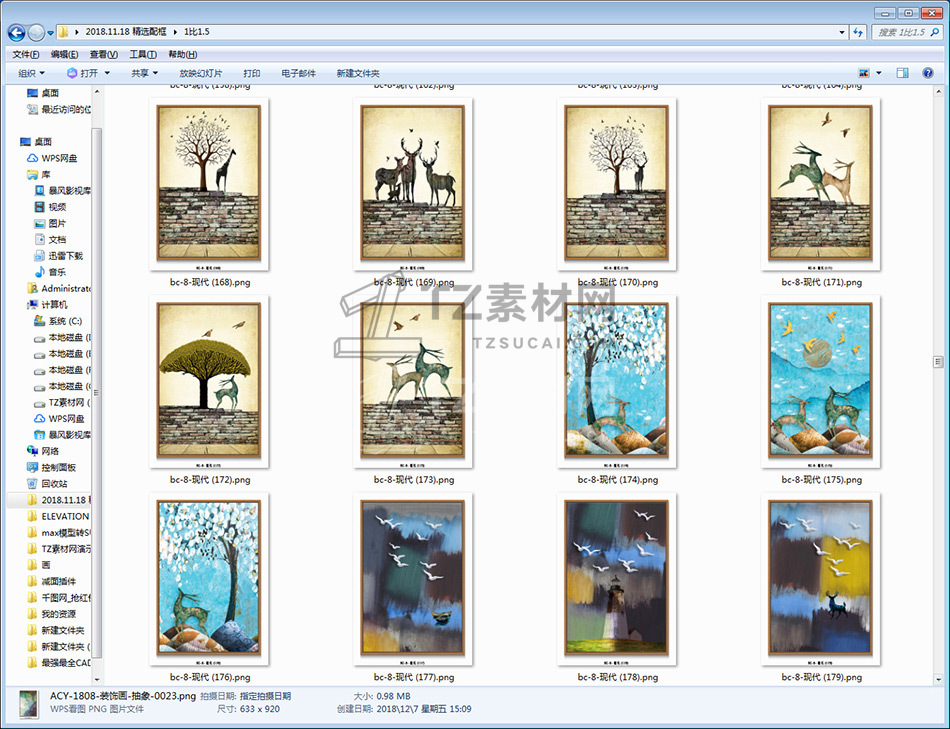Select the Recycle Bin (回收站) in the sidebar

pos(54,483)
